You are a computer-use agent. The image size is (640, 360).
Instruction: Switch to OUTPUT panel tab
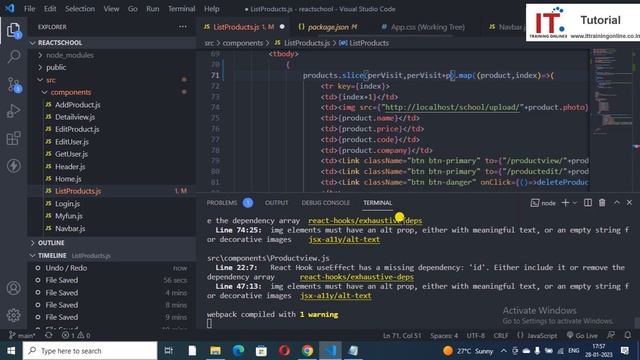pos(276,203)
